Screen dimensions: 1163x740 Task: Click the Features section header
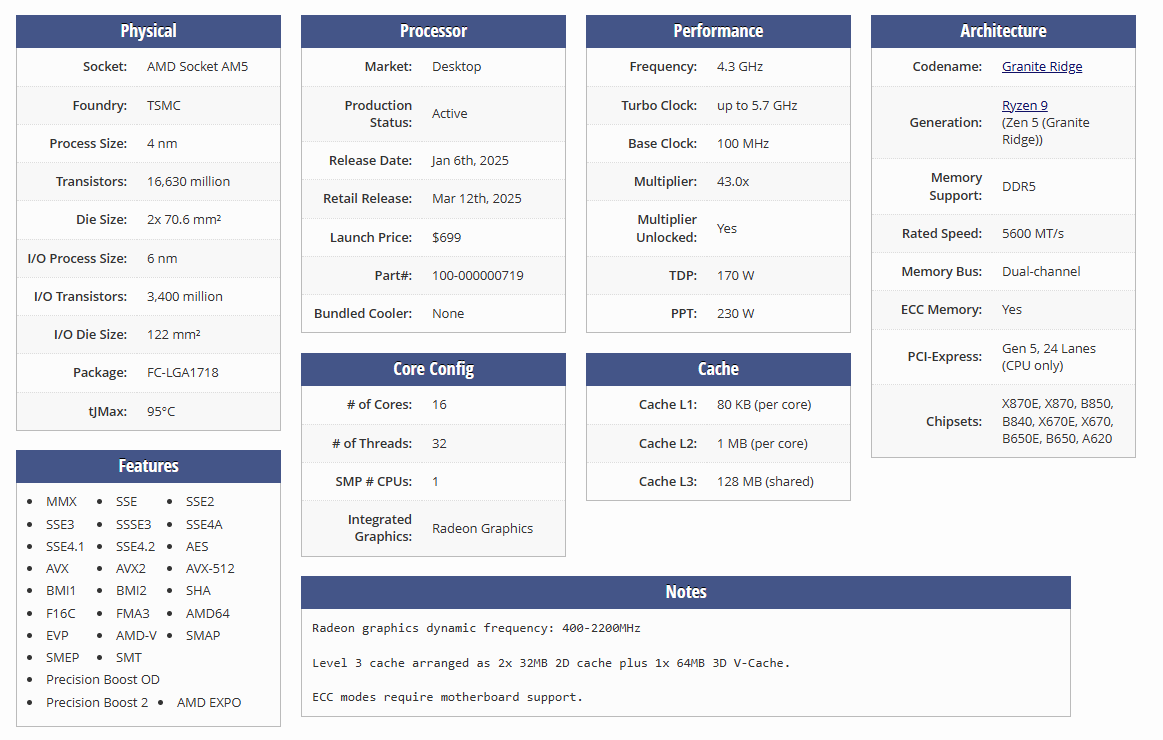pyautogui.click(x=148, y=466)
